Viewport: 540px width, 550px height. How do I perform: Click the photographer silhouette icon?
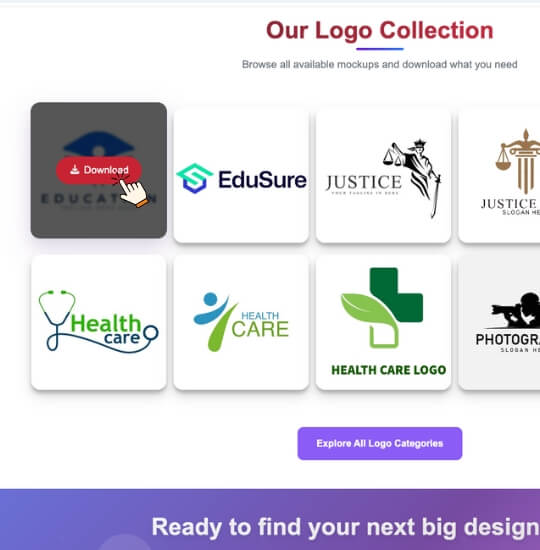coord(516,310)
